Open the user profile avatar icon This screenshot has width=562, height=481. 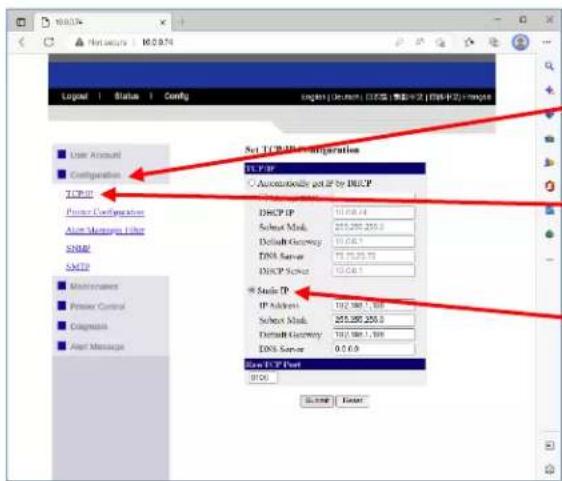coord(520,42)
